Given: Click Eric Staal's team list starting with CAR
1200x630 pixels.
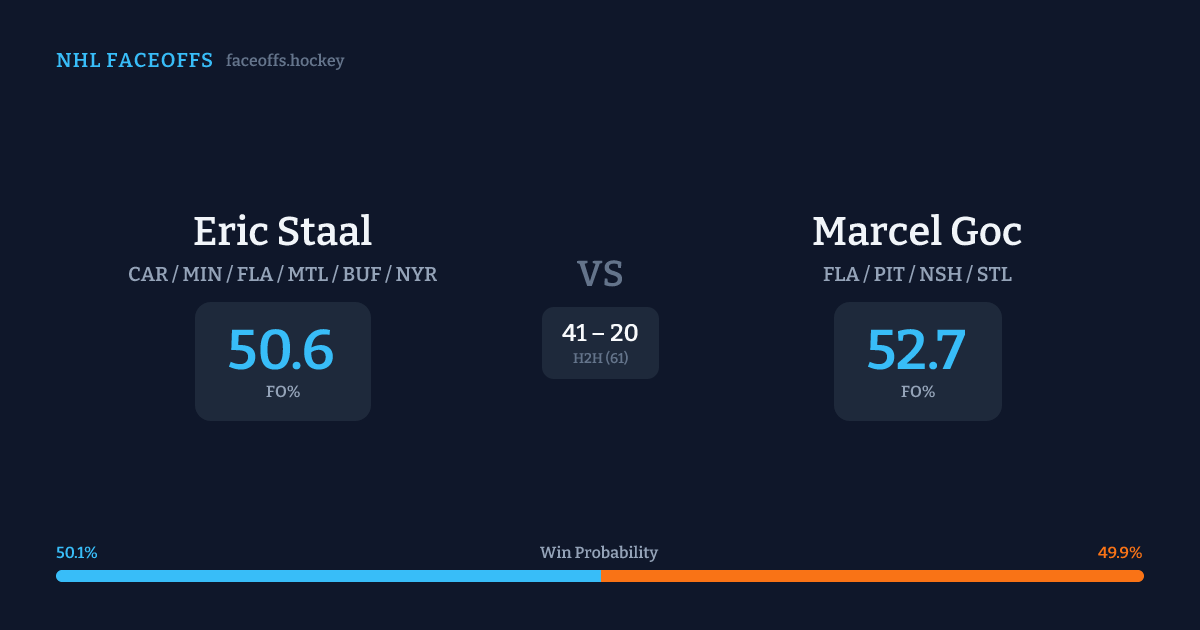Looking at the screenshot, I should [283, 274].
